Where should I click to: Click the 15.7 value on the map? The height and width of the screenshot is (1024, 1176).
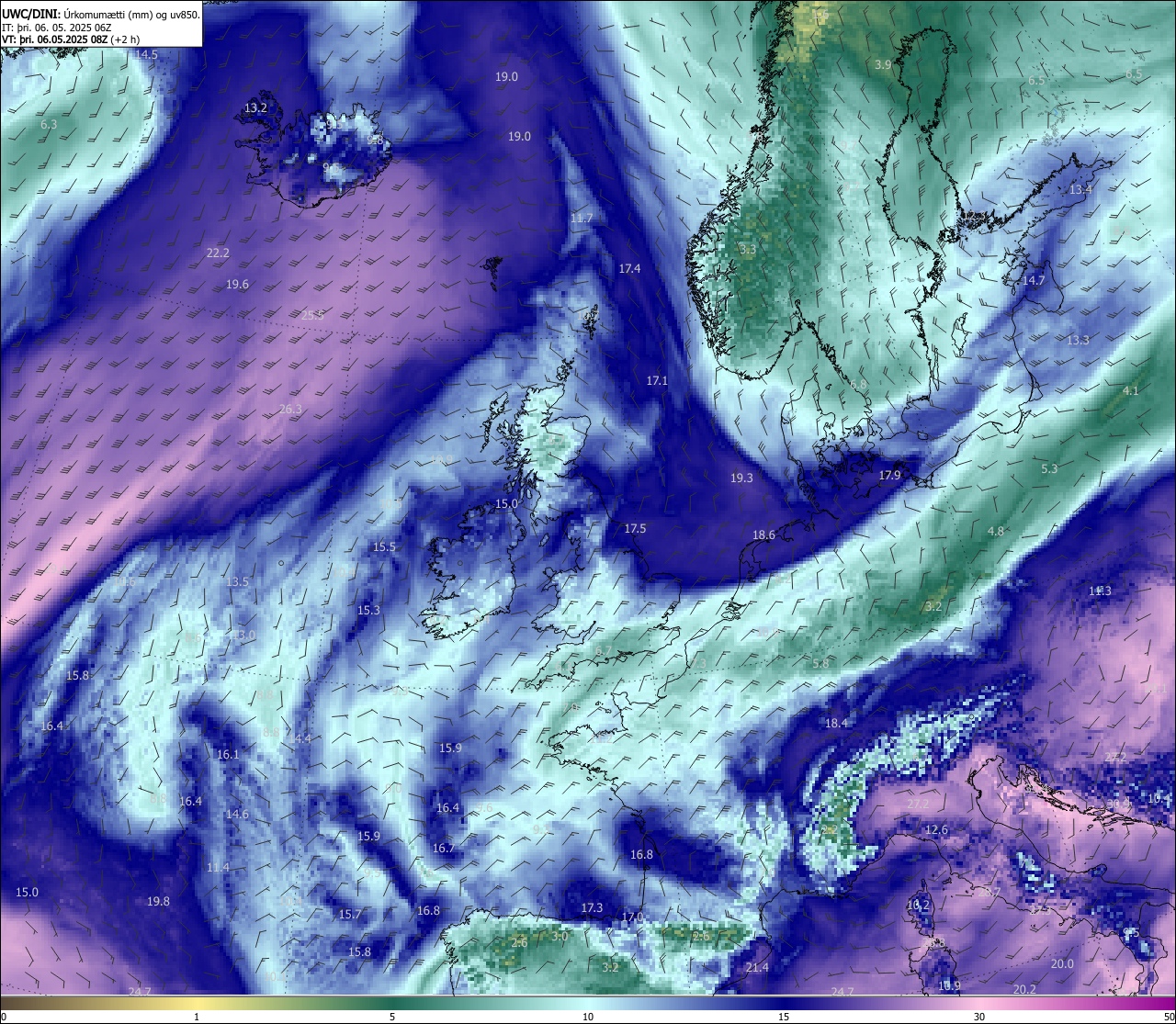[x=349, y=914]
